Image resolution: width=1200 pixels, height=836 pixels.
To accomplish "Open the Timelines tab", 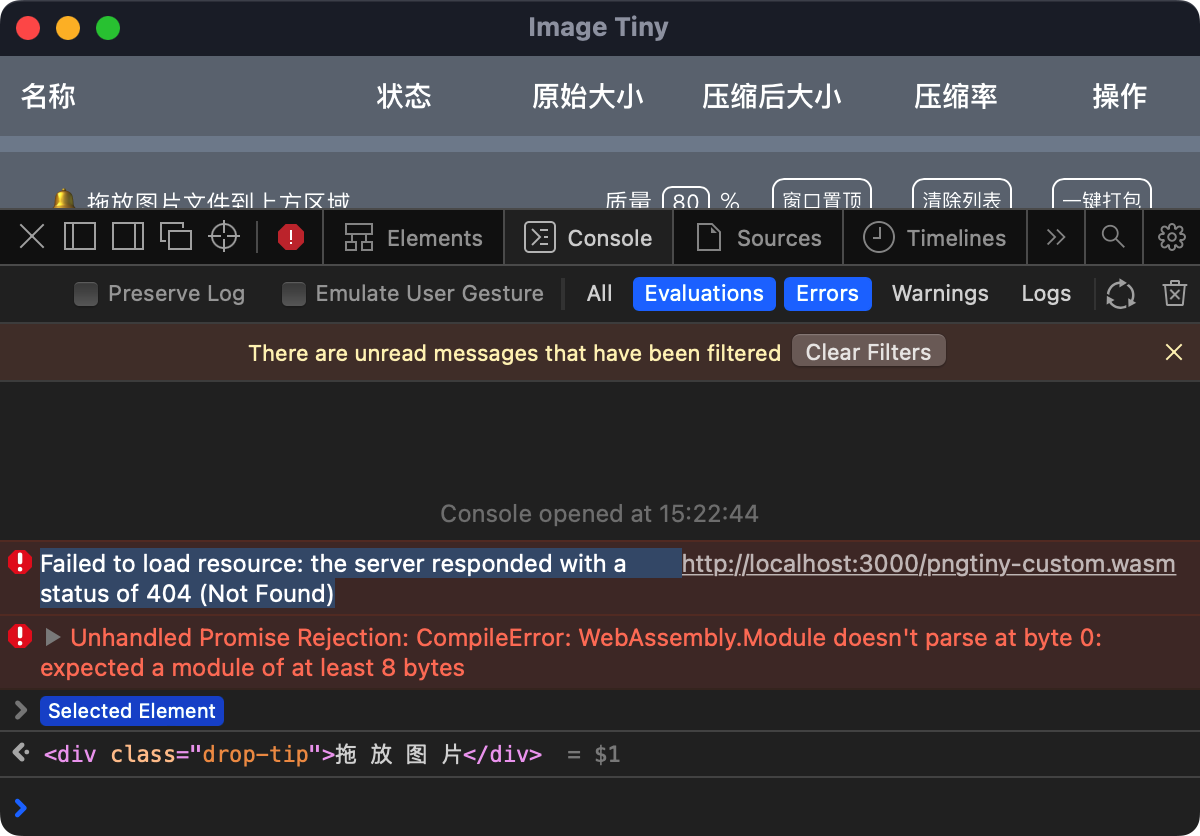I will (x=934, y=238).
